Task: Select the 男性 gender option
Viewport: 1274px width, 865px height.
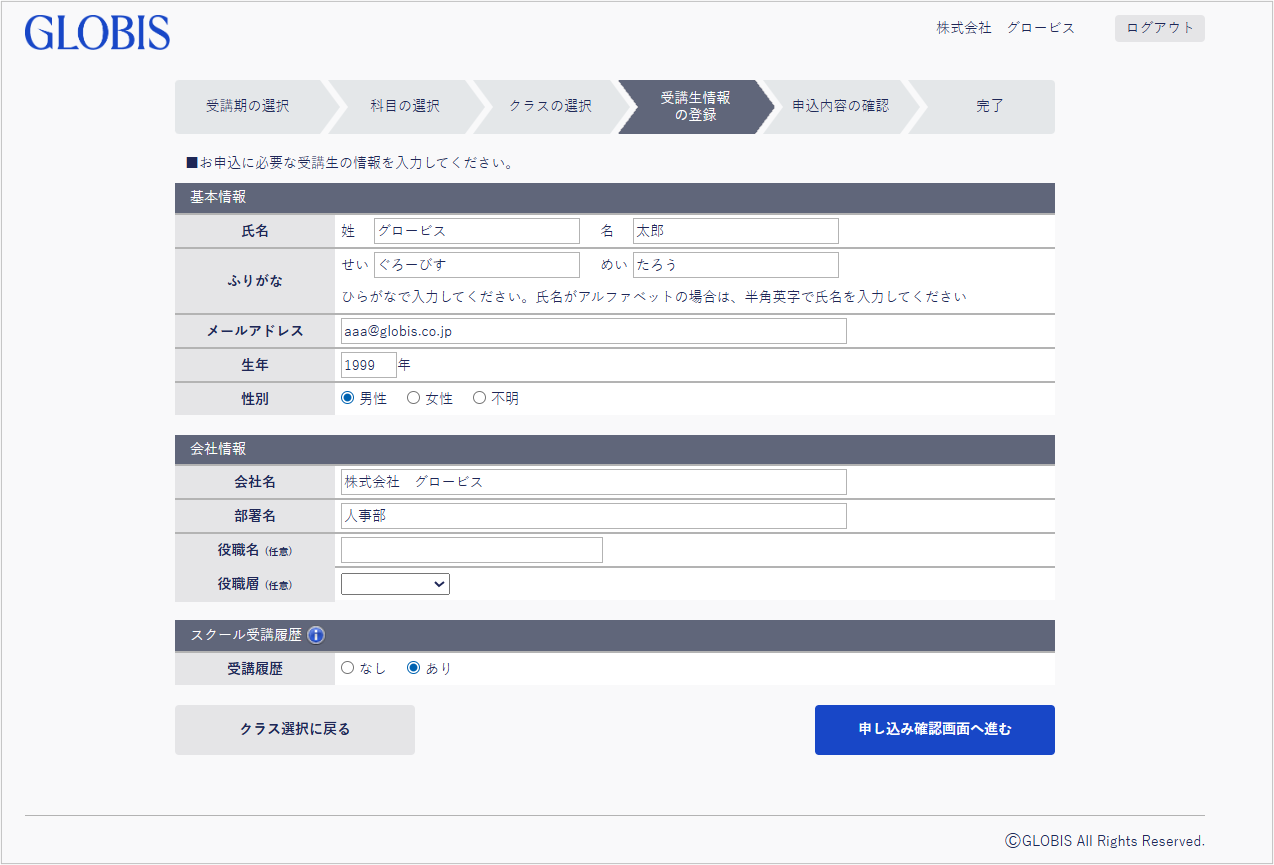Action: [349, 397]
